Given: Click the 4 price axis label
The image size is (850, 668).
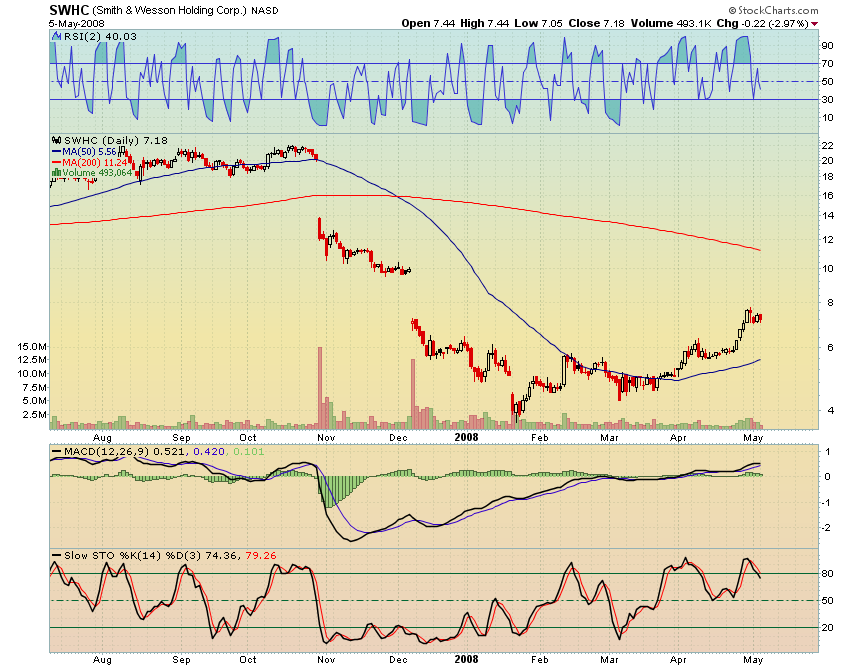Looking at the screenshot, I should point(829,410).
